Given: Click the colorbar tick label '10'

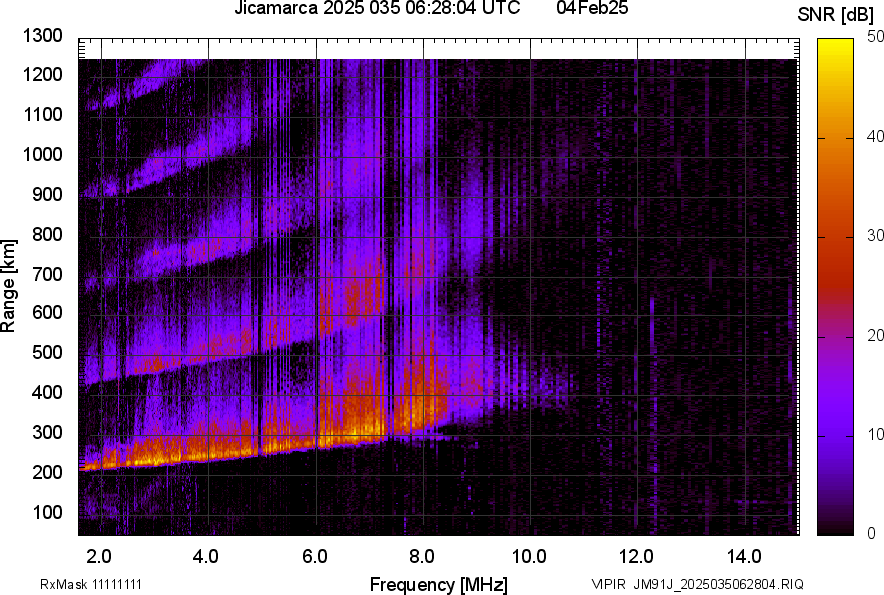Looking at the screenshot, I should pyautogui.click(x=874, y=434).
